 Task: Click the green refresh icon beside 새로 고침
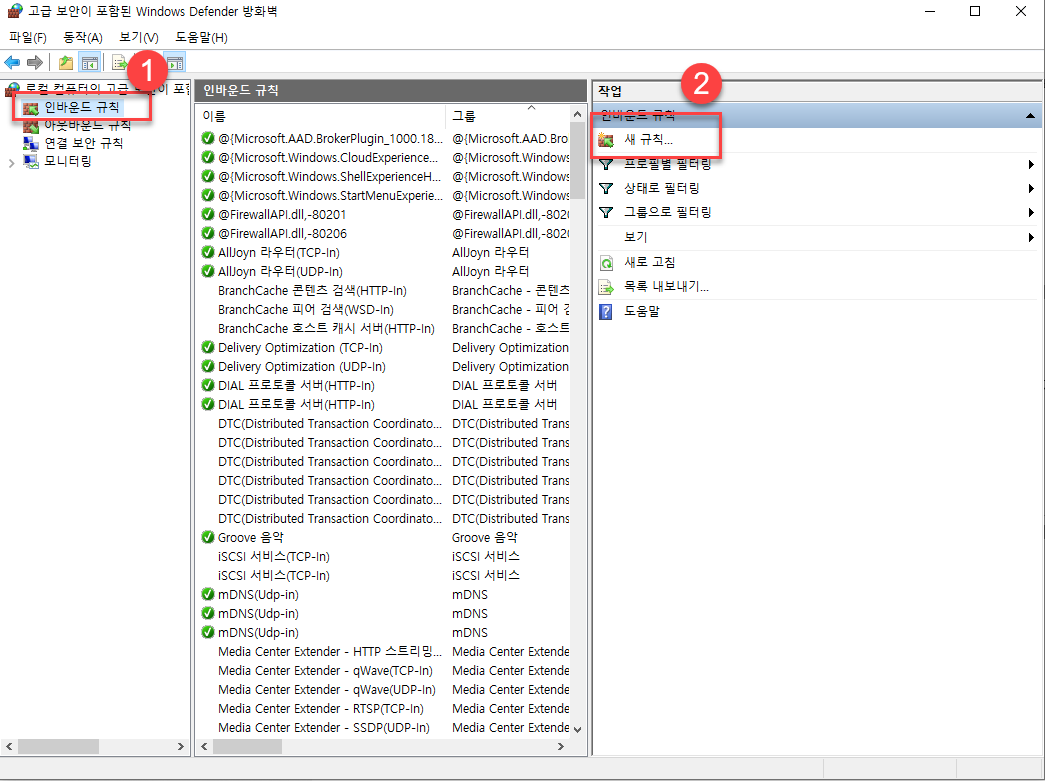(x=606, y=263)
